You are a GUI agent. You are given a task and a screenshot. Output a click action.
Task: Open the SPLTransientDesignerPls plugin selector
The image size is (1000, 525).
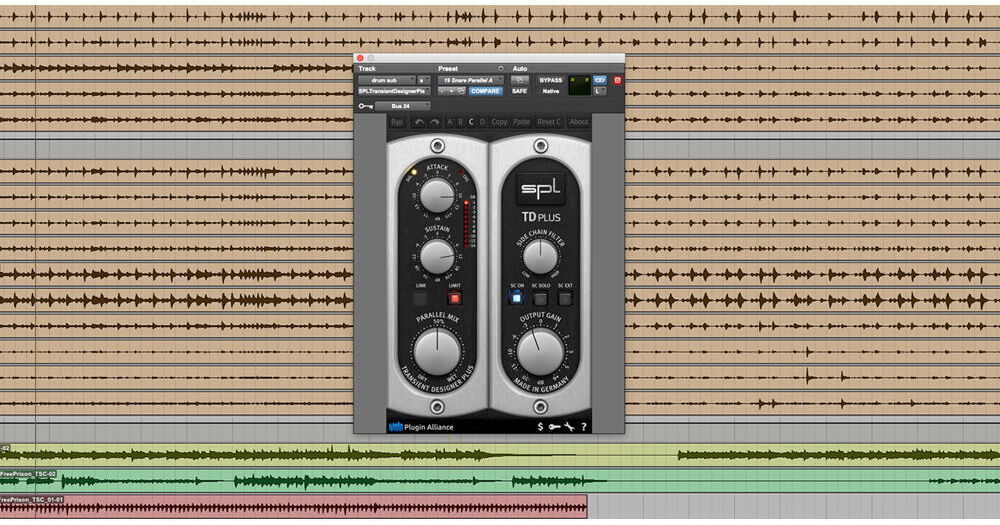394,91
